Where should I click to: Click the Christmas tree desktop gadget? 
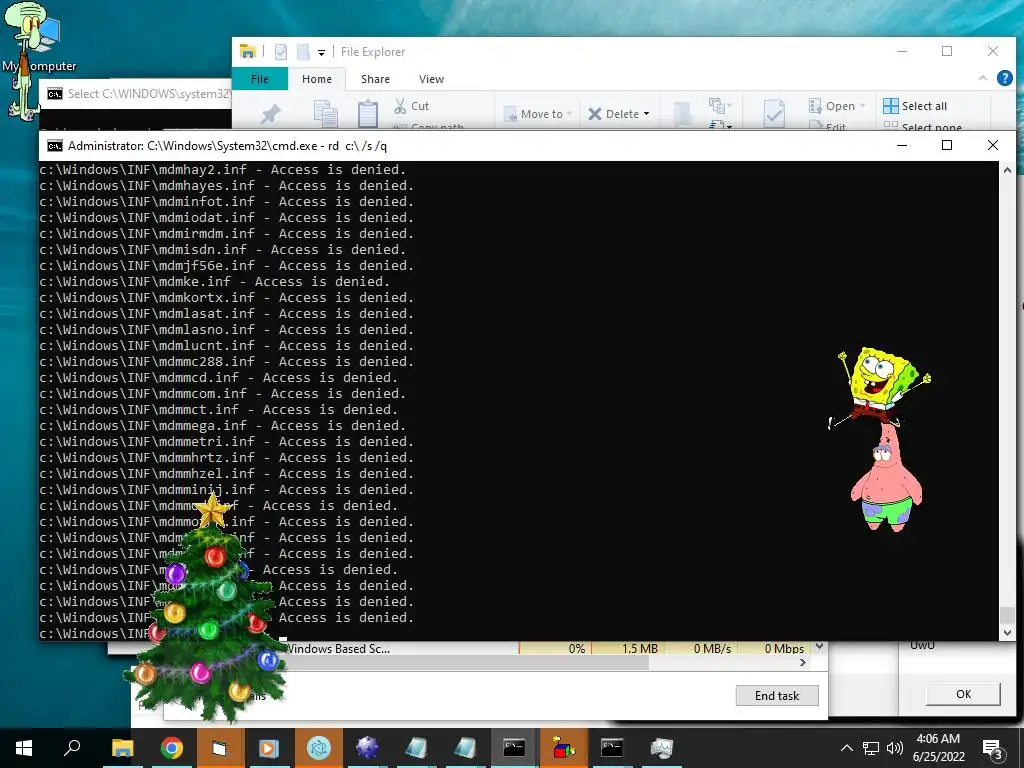click(208, 609)
